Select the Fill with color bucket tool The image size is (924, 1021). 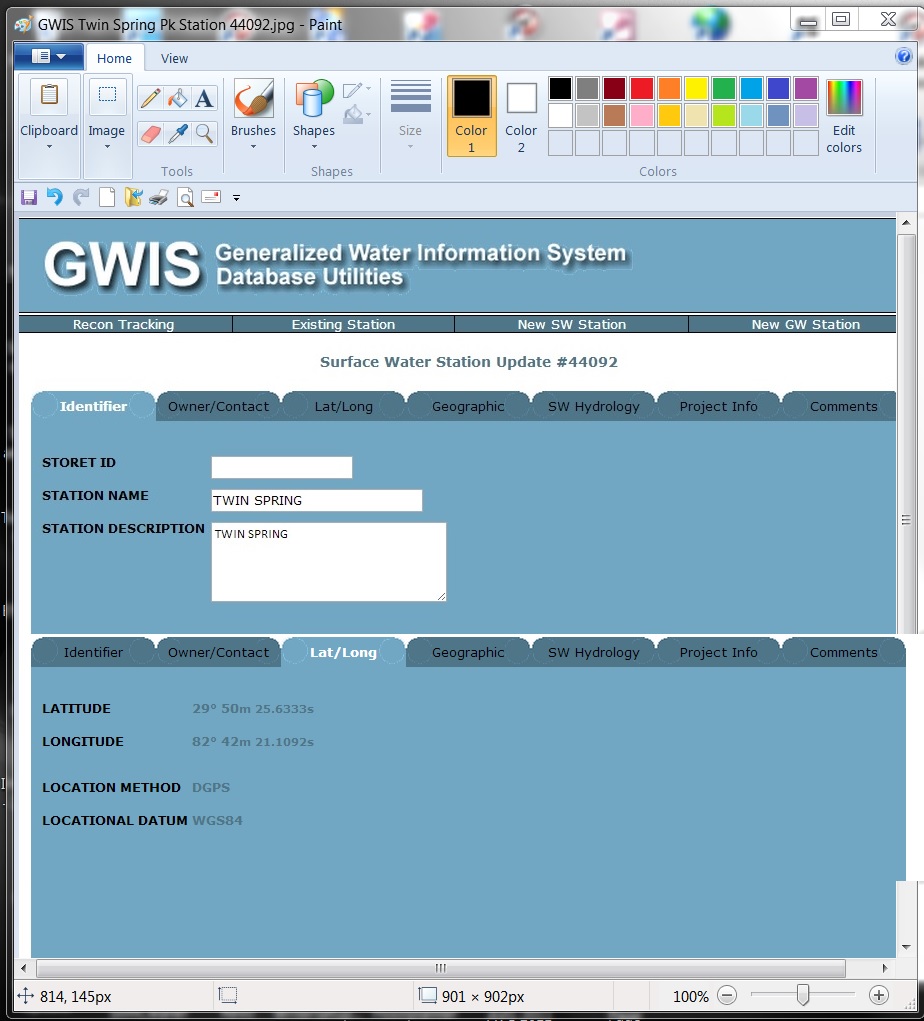pos(177,98)
